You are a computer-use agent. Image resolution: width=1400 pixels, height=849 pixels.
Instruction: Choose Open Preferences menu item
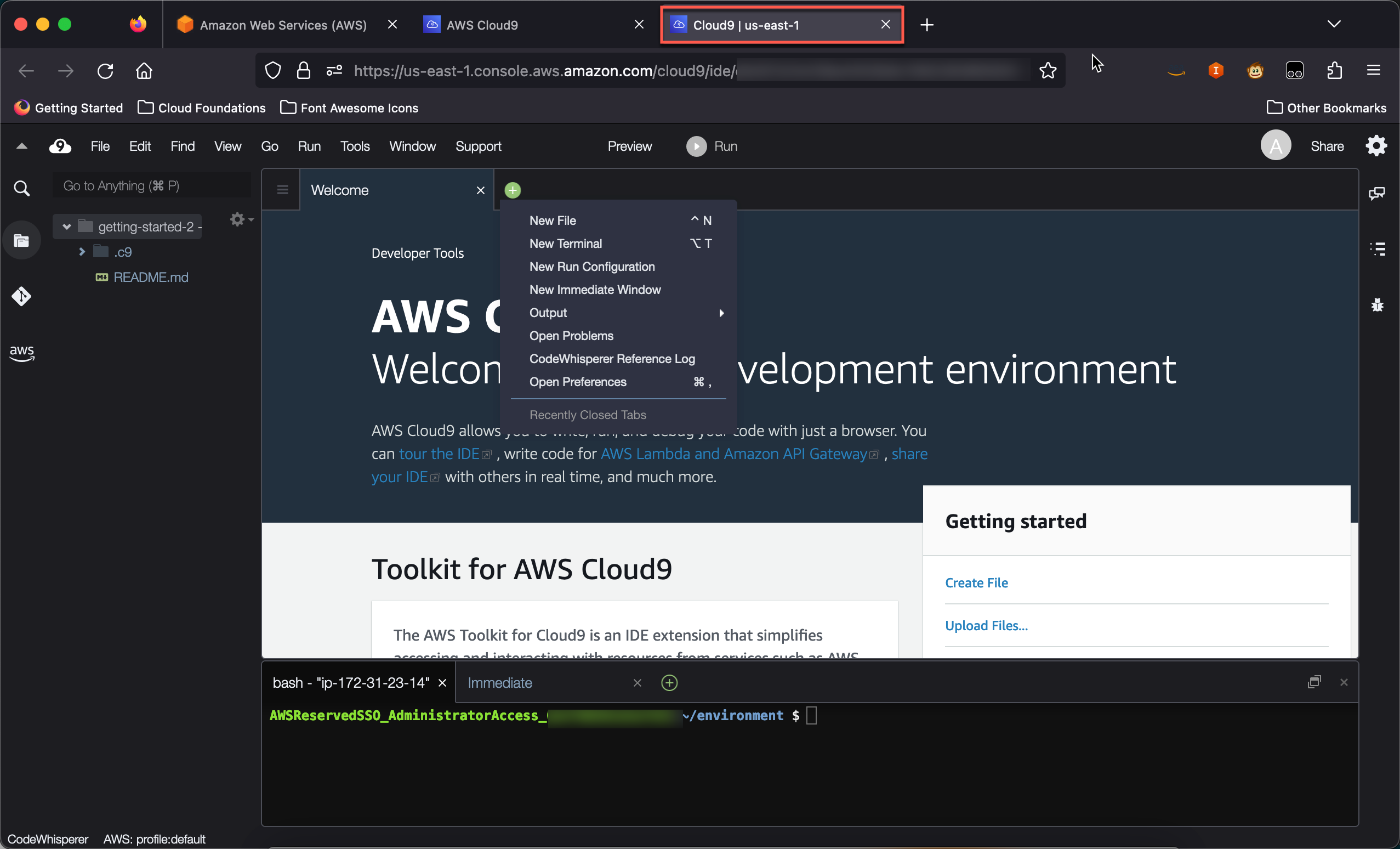pyautogui.click(x=619, y=382)
